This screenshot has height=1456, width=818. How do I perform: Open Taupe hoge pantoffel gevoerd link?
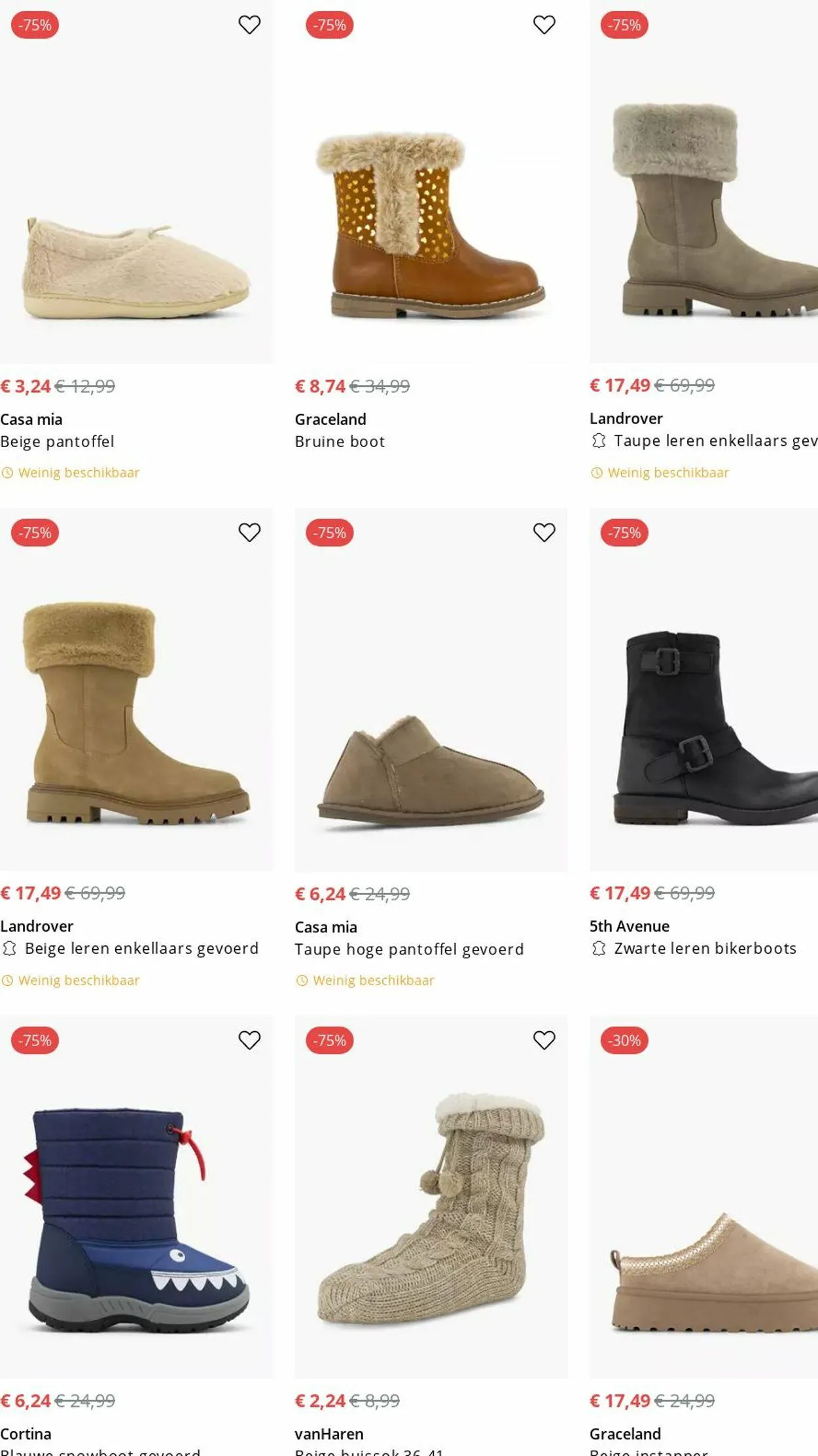pos(409,949)
